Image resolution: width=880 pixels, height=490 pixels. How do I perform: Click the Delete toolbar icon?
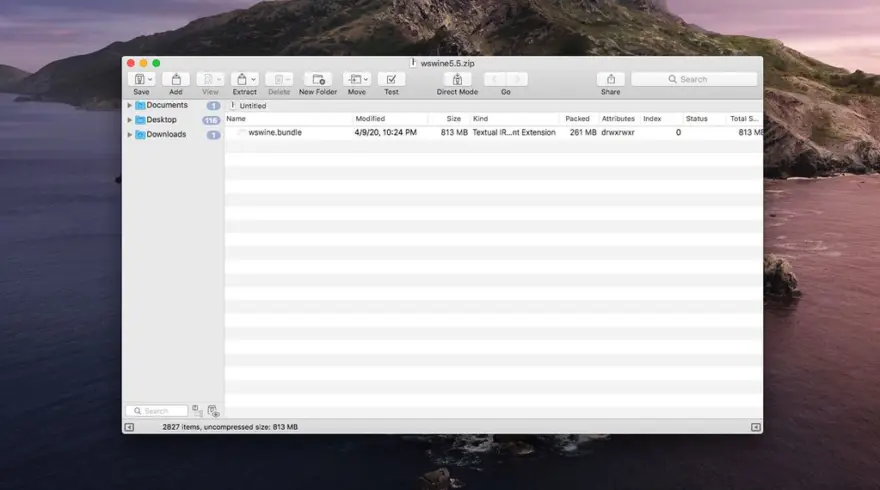278,80
